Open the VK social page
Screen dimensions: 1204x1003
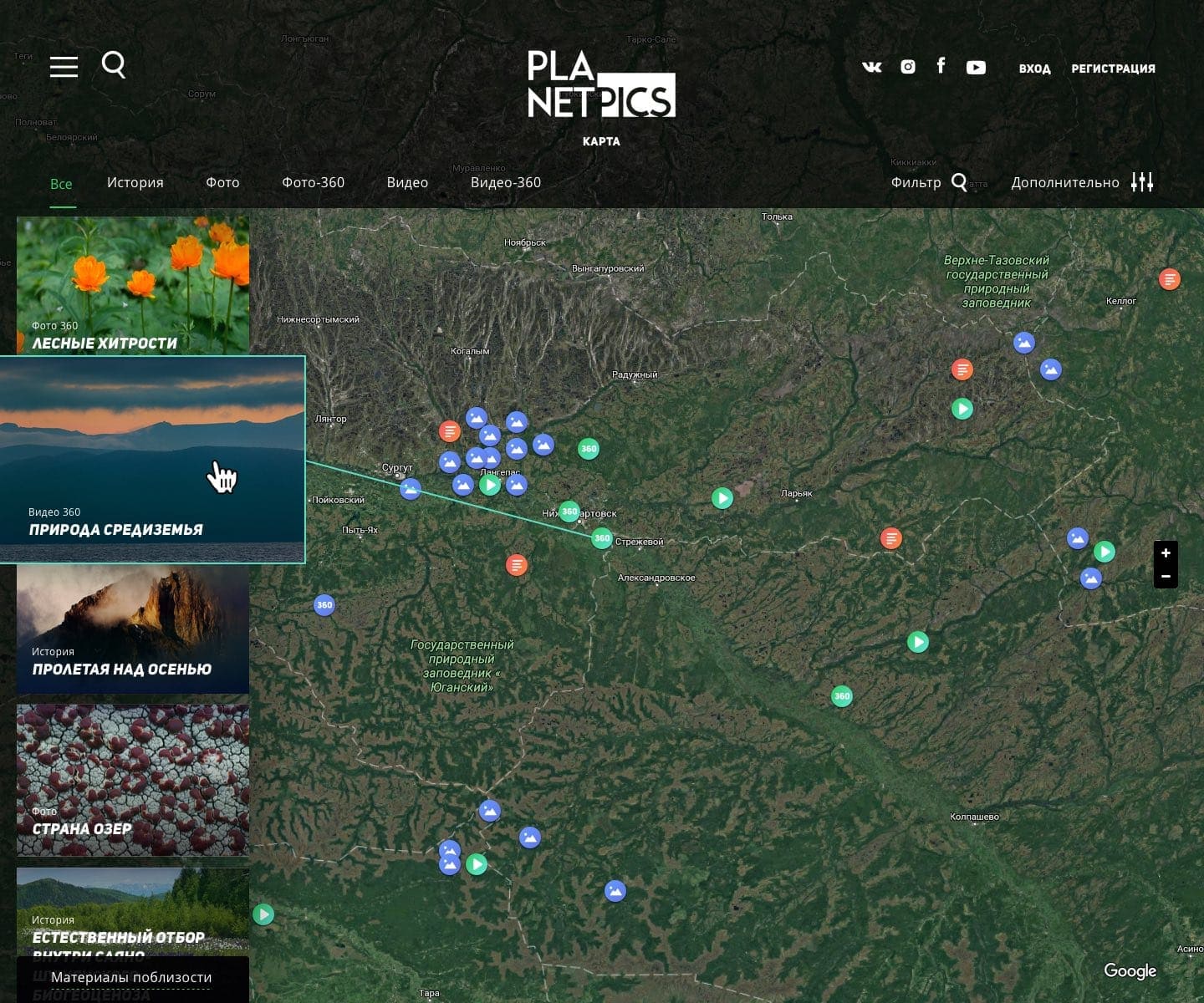(x=871, y=68)
